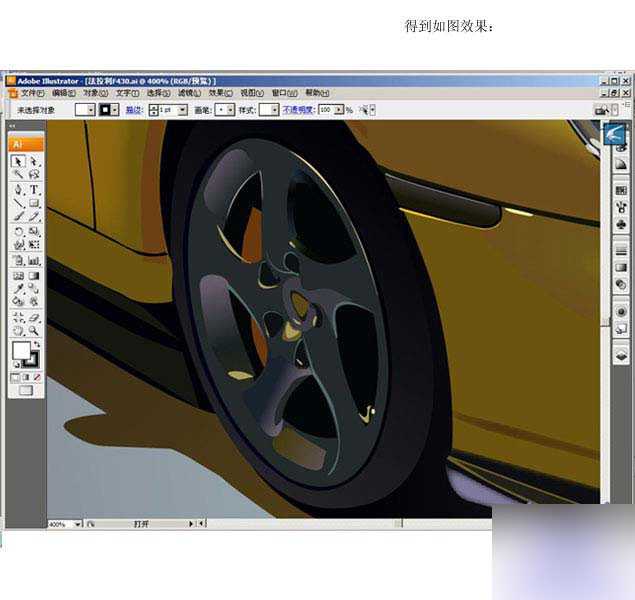The height and width of the screenshot is (600, 635).
Task: Open the Brushes panel icon in dock
Action: pyautogui.click(x=621, y=207)
